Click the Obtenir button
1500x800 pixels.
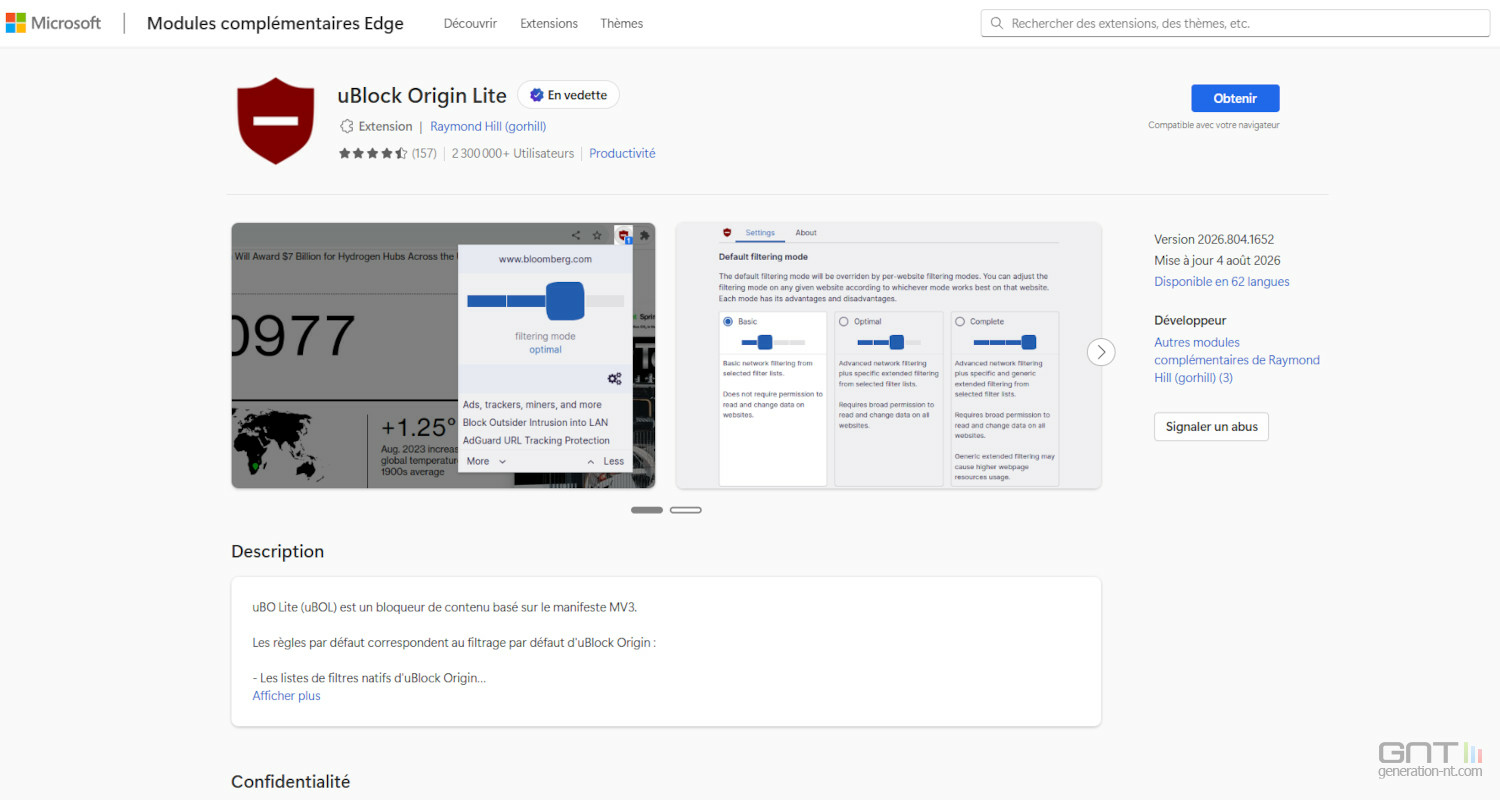[1235, 98]
